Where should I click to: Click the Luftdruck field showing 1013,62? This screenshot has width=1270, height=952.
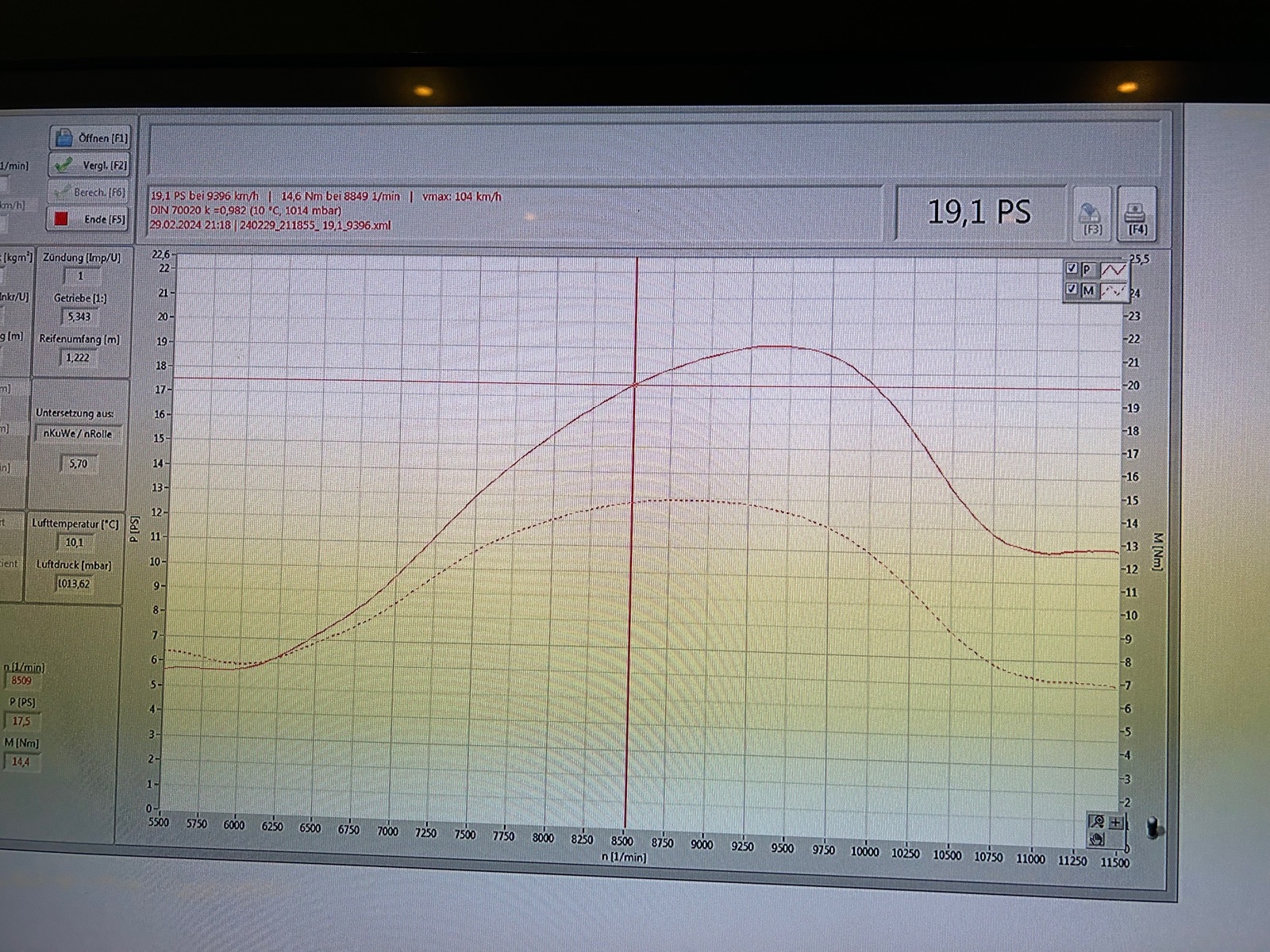(73, 584)
